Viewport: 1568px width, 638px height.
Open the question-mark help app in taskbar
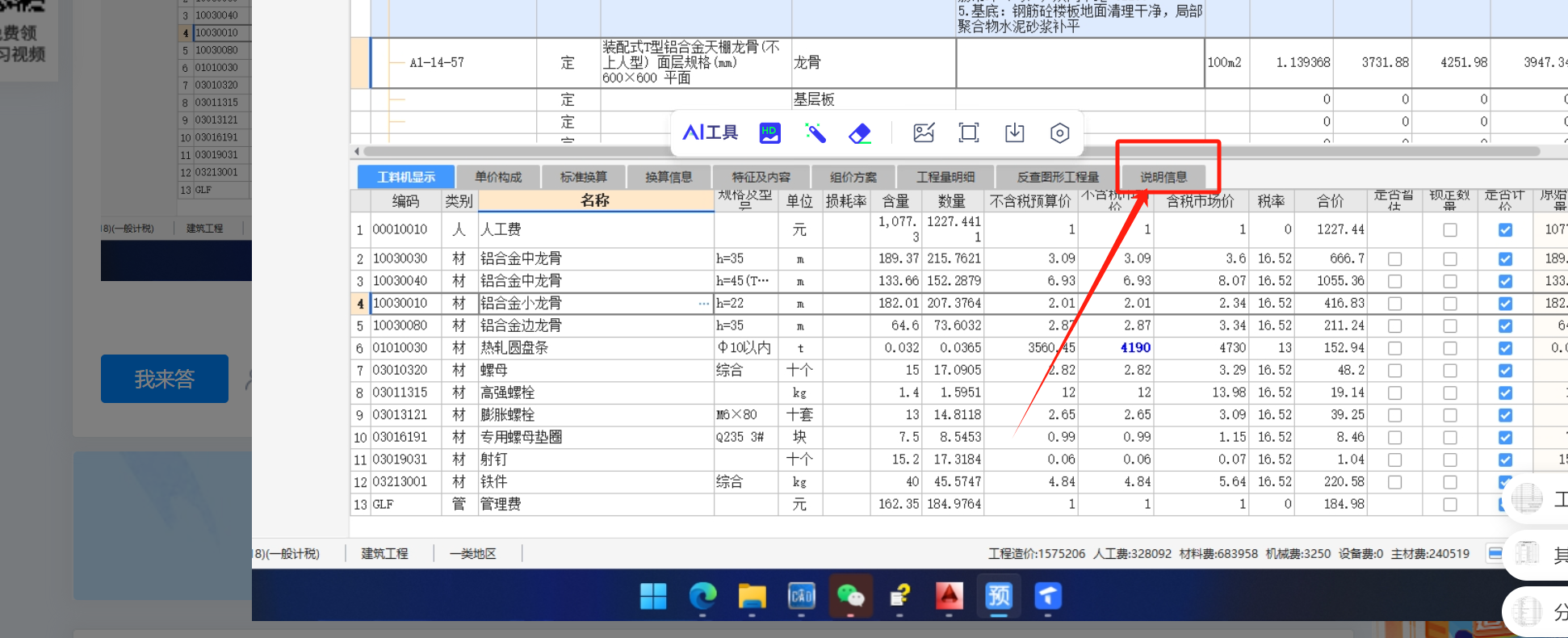coord(900,597)
